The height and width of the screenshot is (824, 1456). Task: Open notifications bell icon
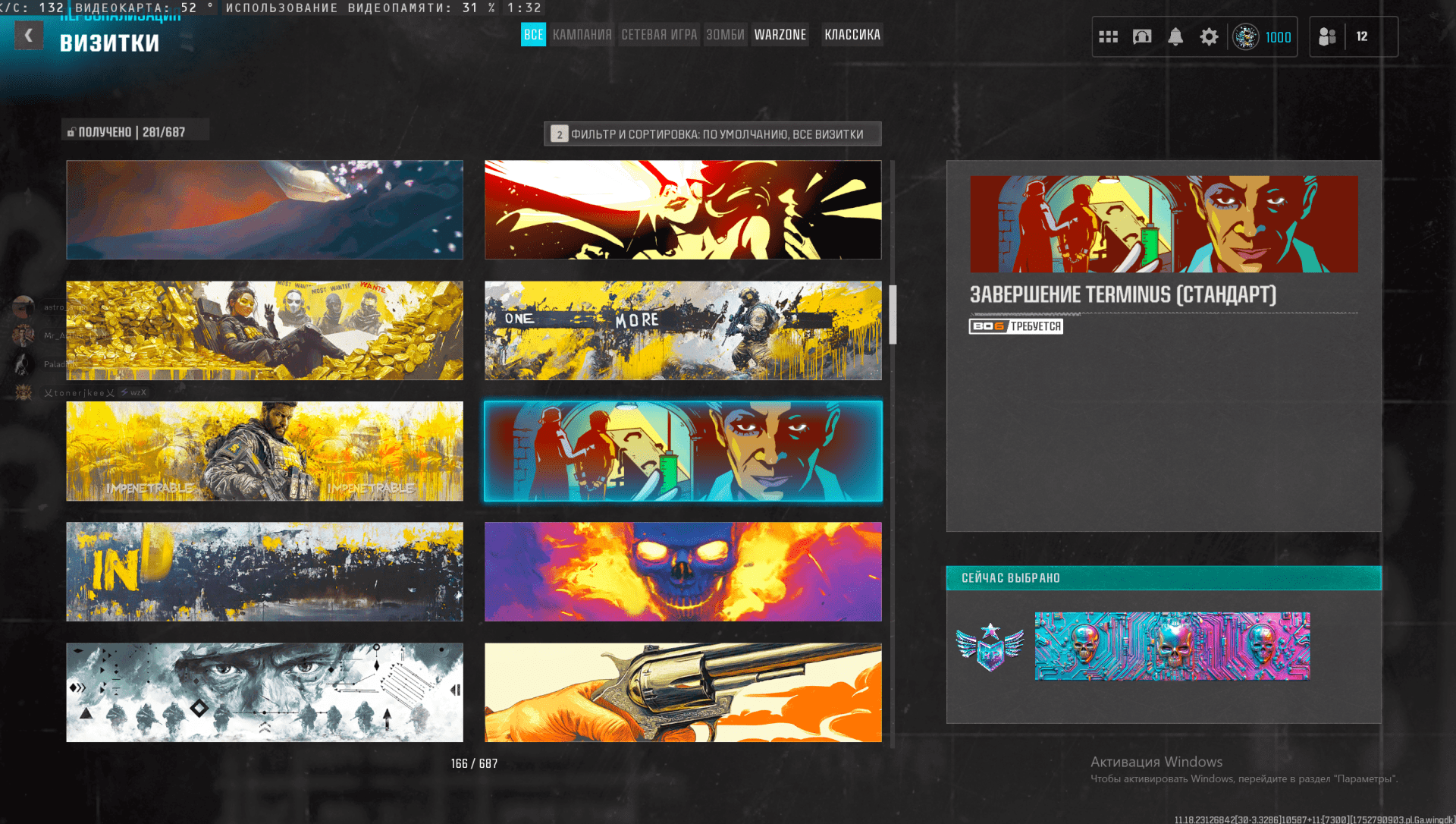1175,36
